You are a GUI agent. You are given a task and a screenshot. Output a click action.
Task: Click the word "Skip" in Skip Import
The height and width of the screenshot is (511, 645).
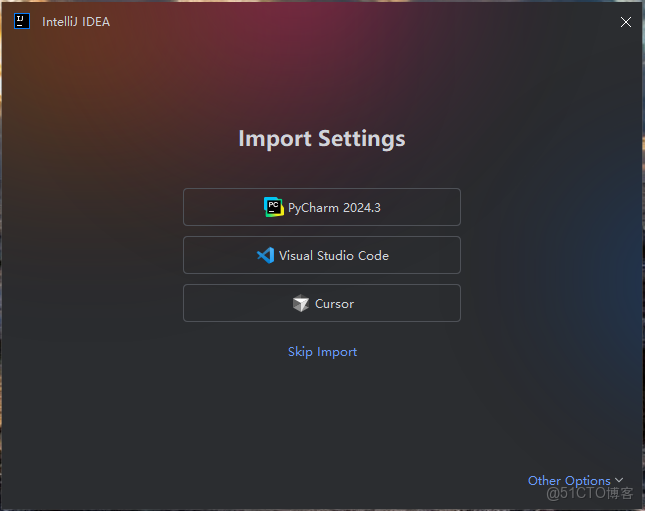(x=300, y=352)
